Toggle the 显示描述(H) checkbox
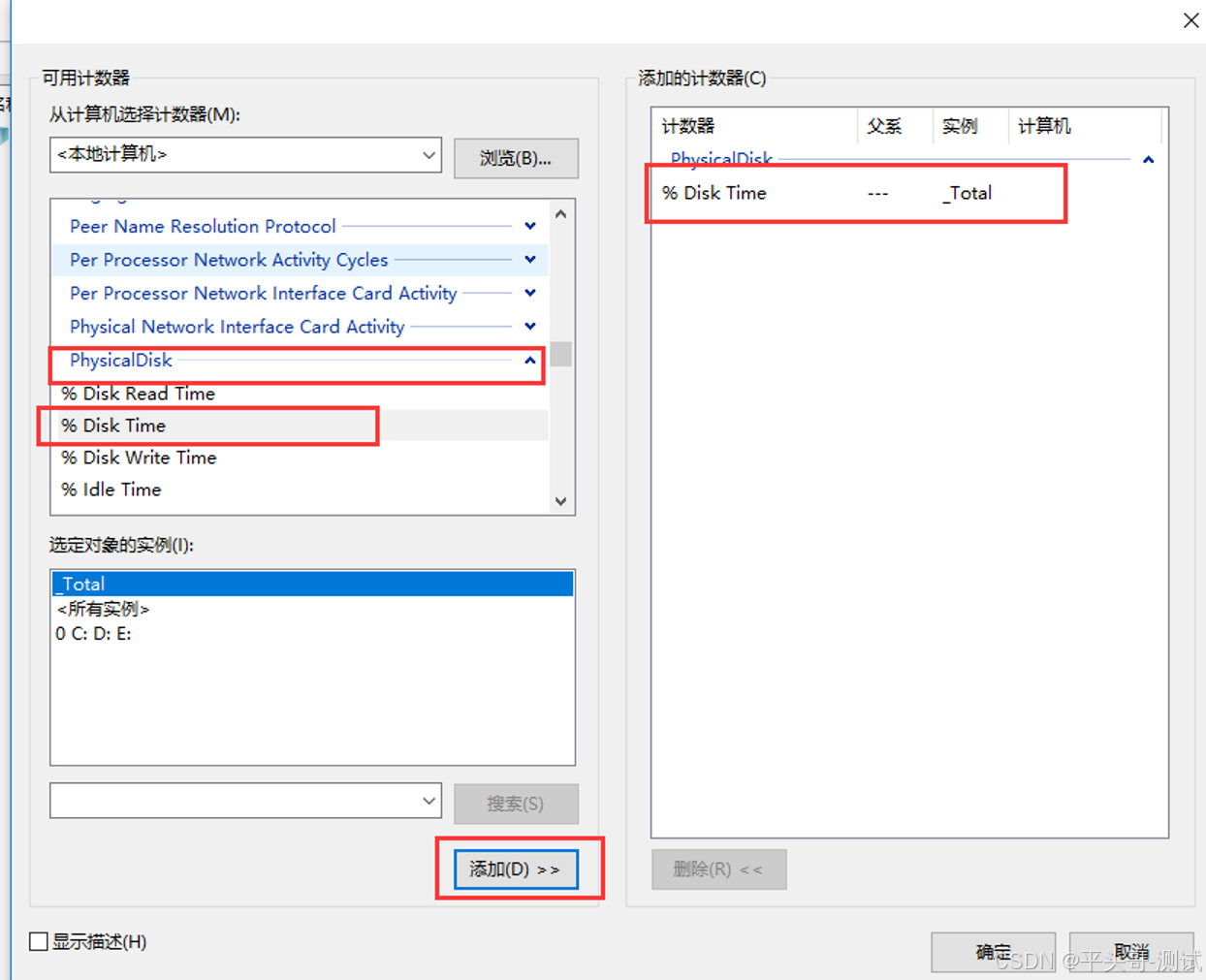1206x980 pixels. [x=39, y=941]
